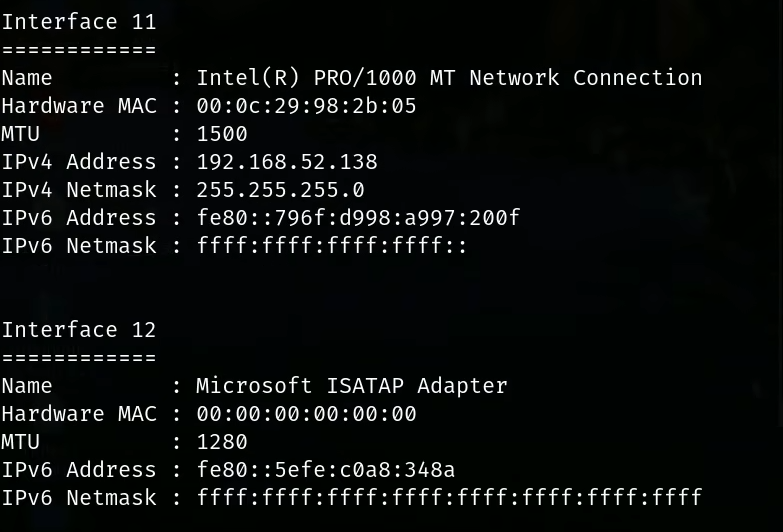Click the netmask ffff:ffff:ffff:ffff::
The width and height of the screenshot is (783, 532).
[x=332, y=246]
